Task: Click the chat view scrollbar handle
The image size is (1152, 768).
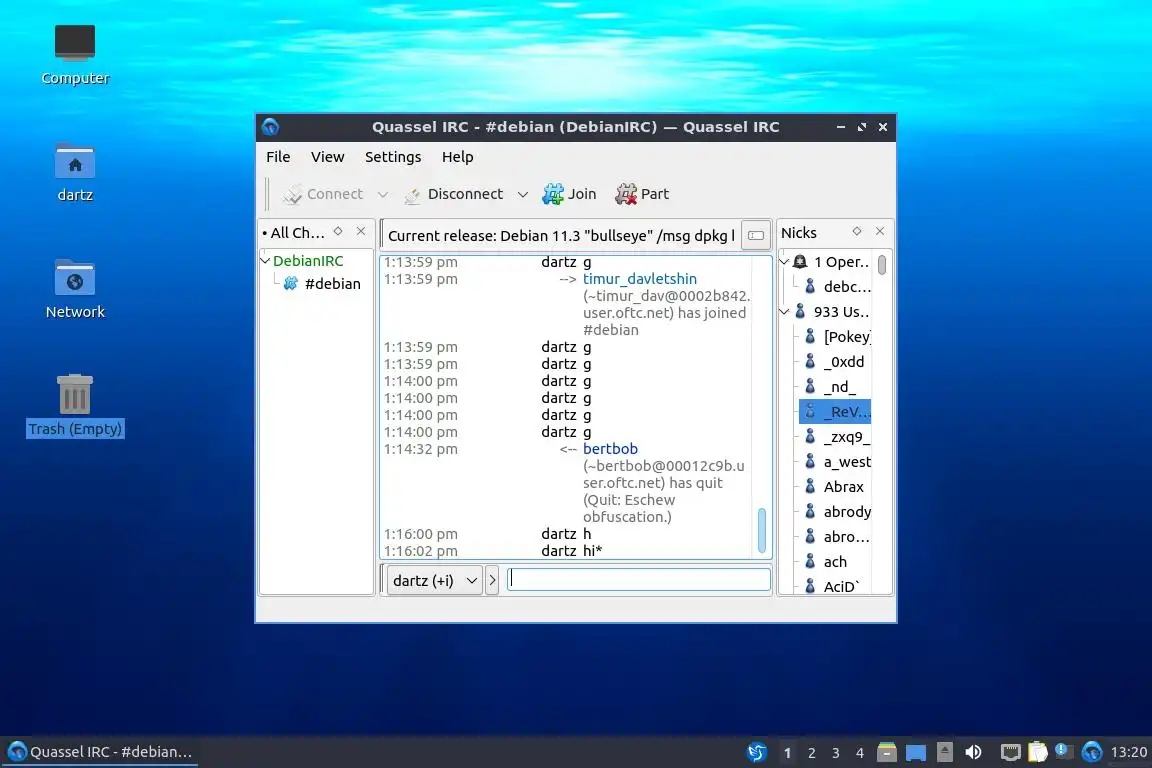Action: coord(762,530)
